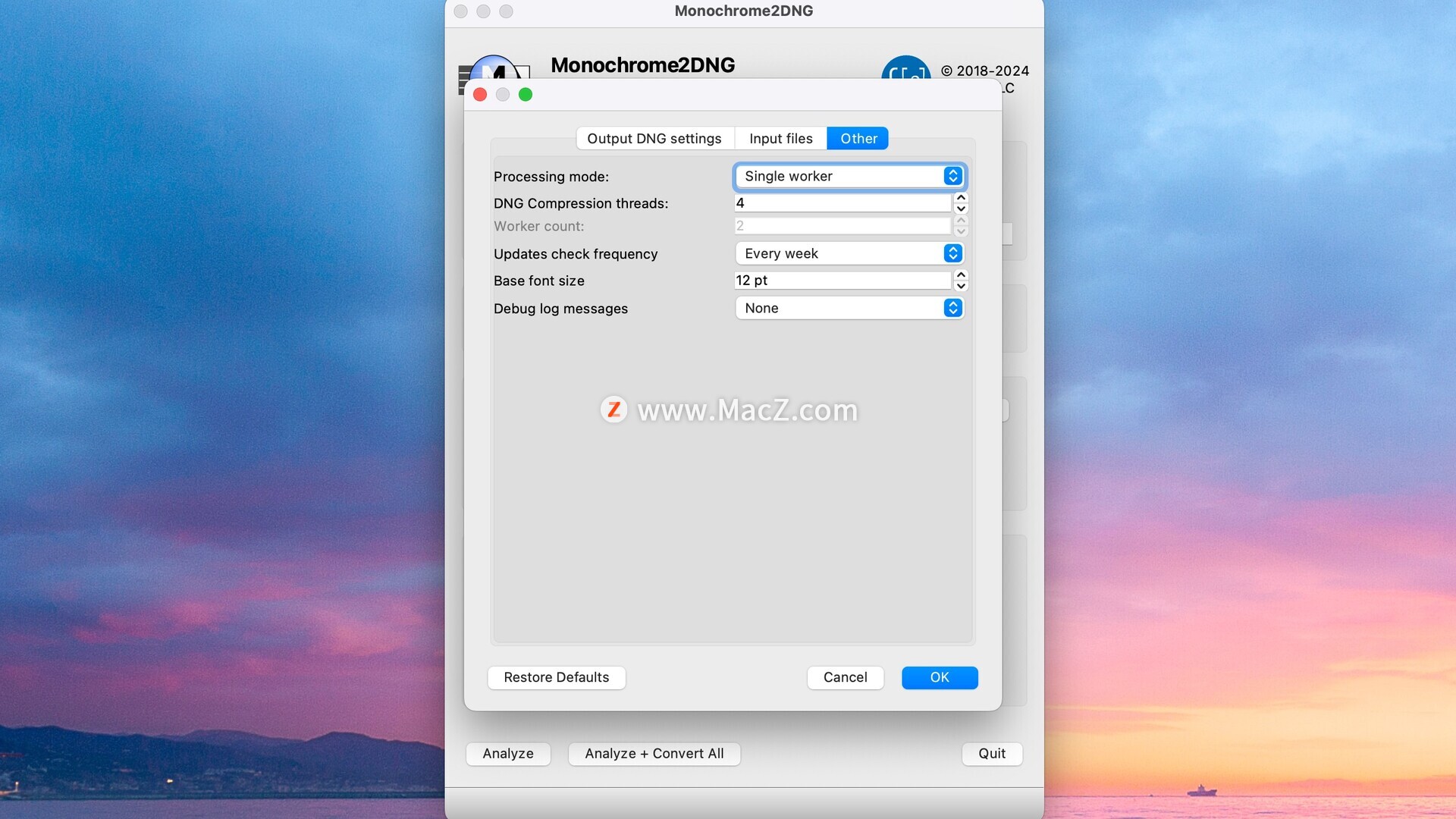
Task: Open Processing mode dropdown
Action: point(849,176)
